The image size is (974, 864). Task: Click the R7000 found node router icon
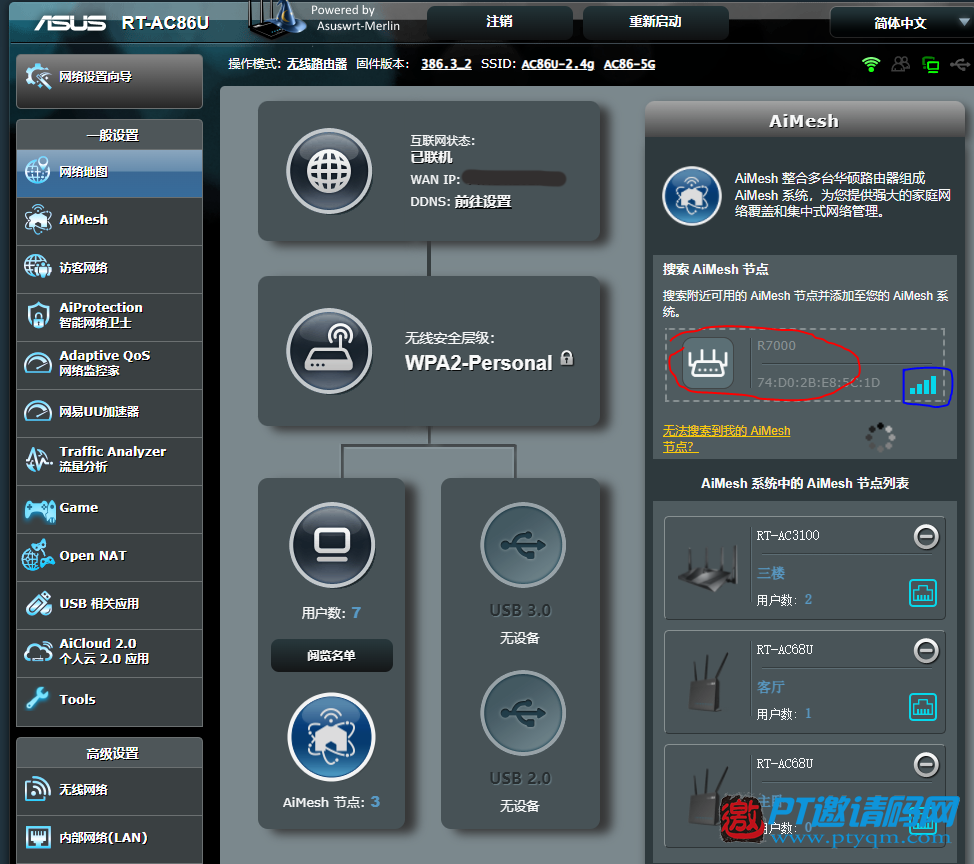coord(708,363)
